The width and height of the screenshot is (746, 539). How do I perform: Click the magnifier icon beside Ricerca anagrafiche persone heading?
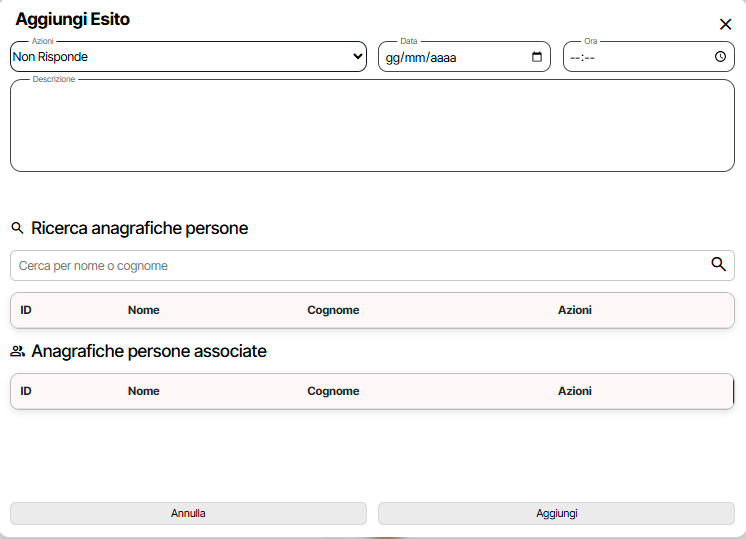[x=17, y=229]
